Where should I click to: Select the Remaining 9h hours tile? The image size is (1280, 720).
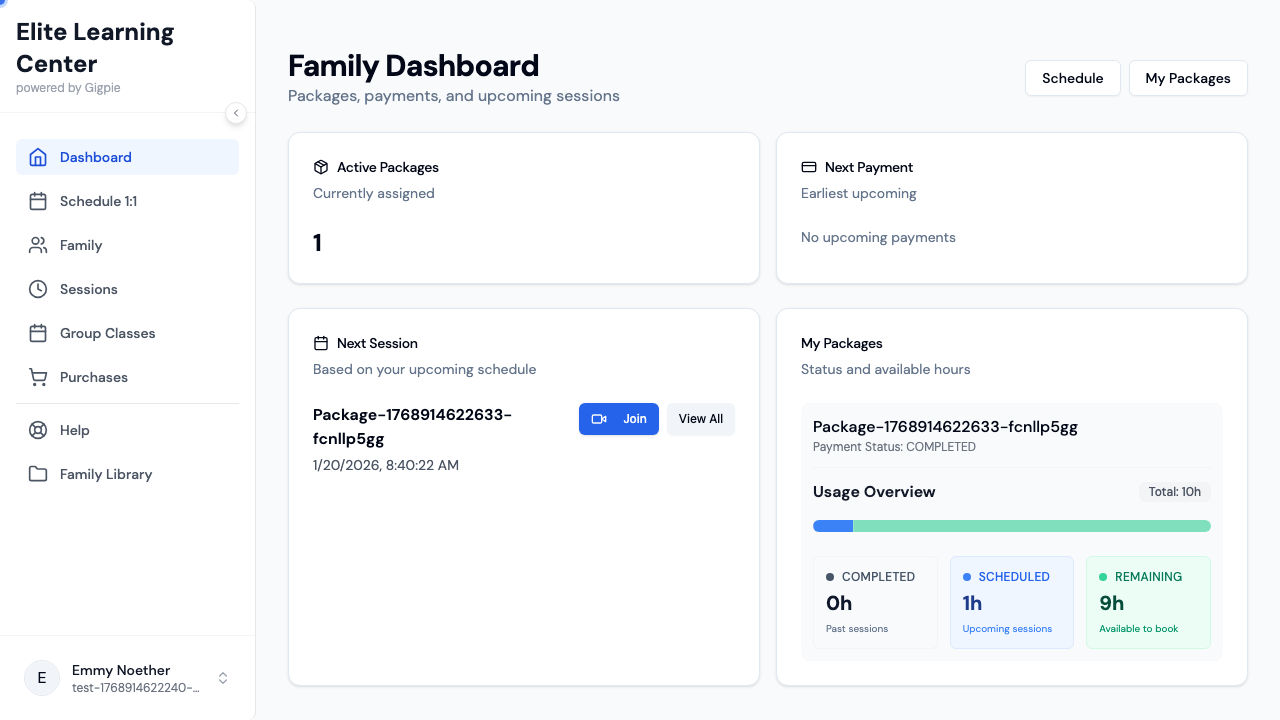[x=1147, y=602]
